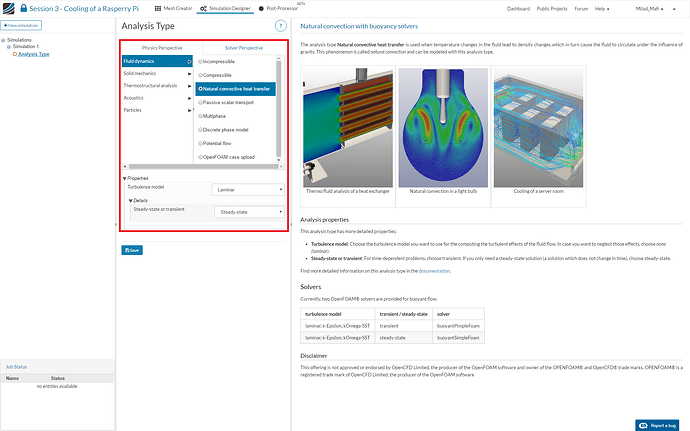The height and width of the screenshot is (431, 690).
Task: Open the Help dropdown menu
Action: [602, 9]
